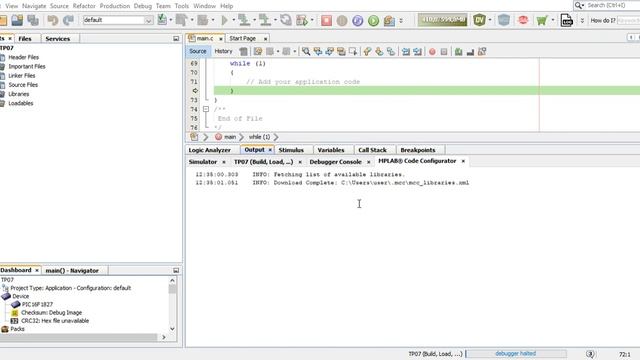This screenshot has height=360, width=640.
Task: Open the Search magnifier in top right
Action: 579,5
